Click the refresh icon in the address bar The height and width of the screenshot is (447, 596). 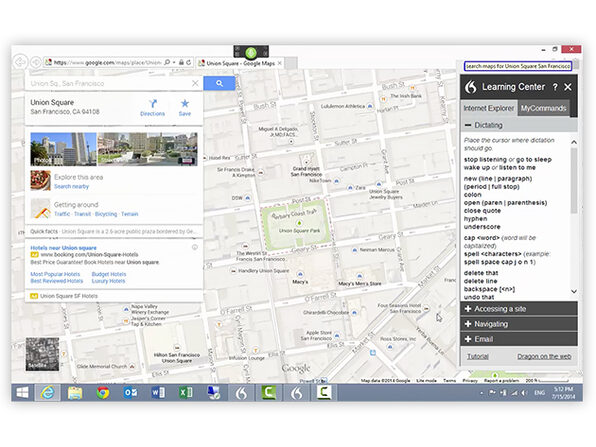189,62
